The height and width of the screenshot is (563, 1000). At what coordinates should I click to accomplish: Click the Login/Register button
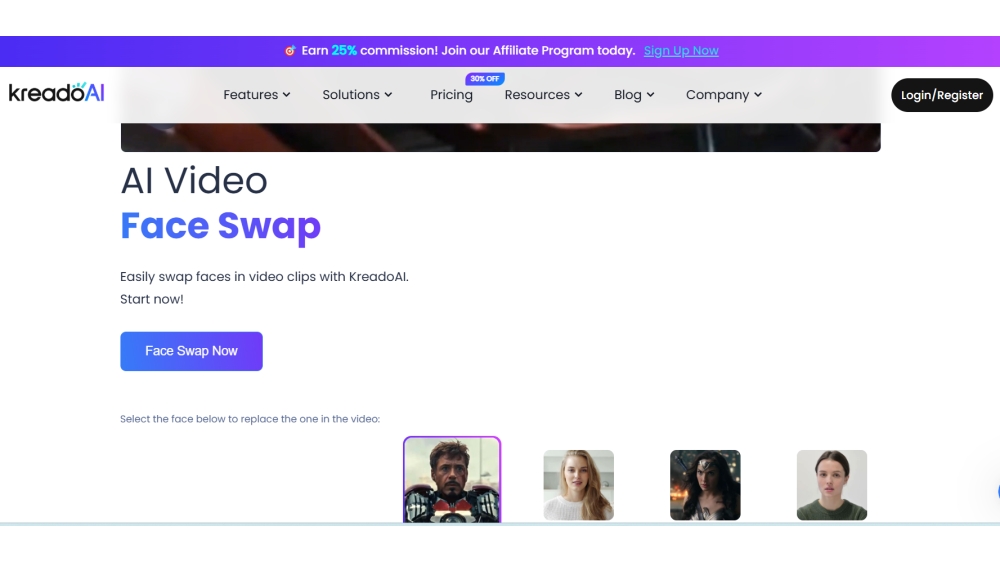[x=942, y=95]
